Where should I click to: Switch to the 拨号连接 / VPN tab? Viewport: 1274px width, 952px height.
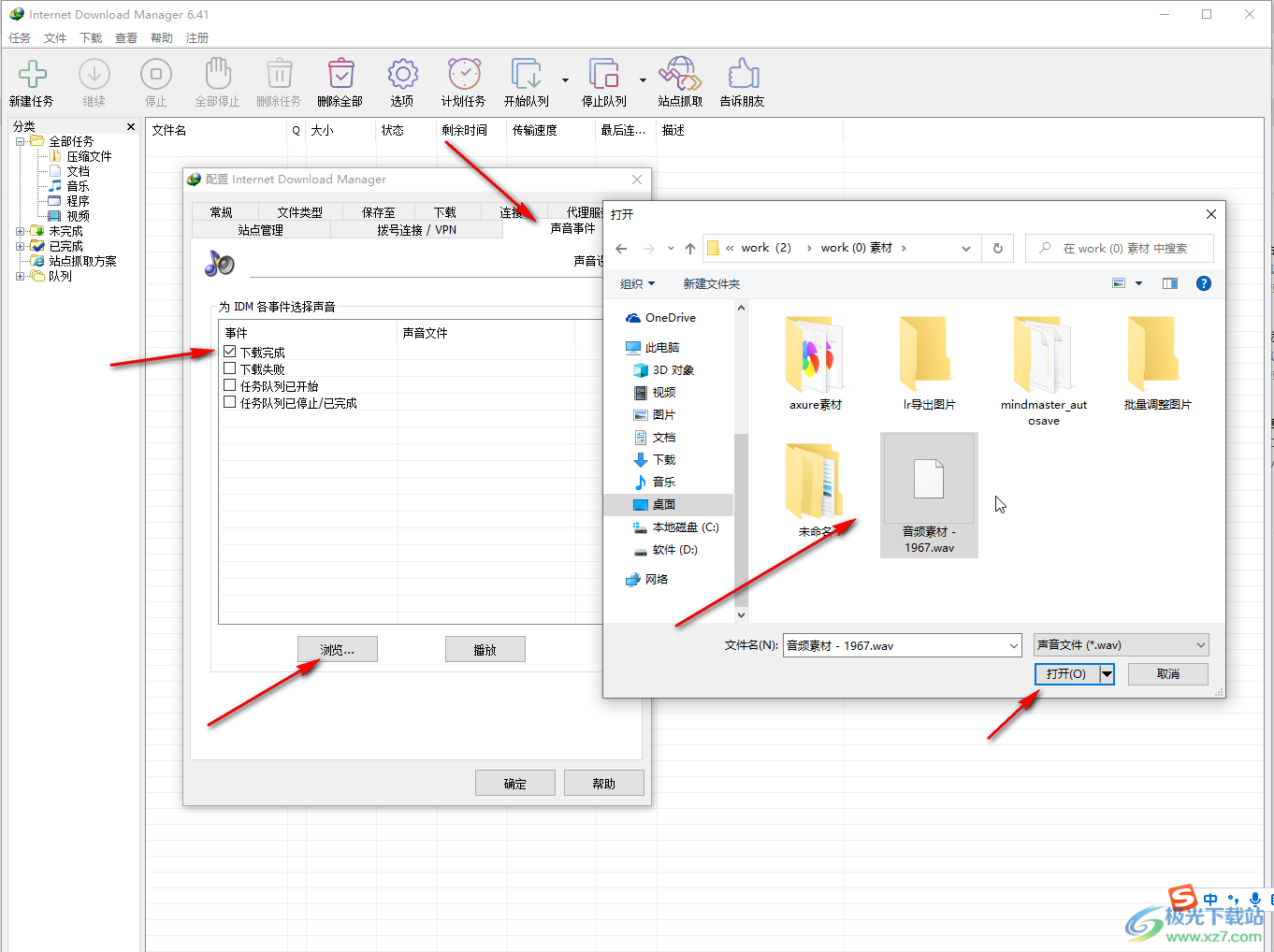417,229
